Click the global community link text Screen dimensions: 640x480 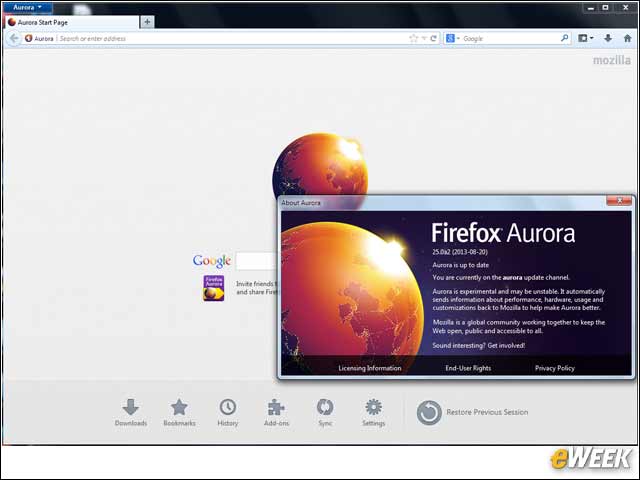pyautogui.click(x=493, y=322)
